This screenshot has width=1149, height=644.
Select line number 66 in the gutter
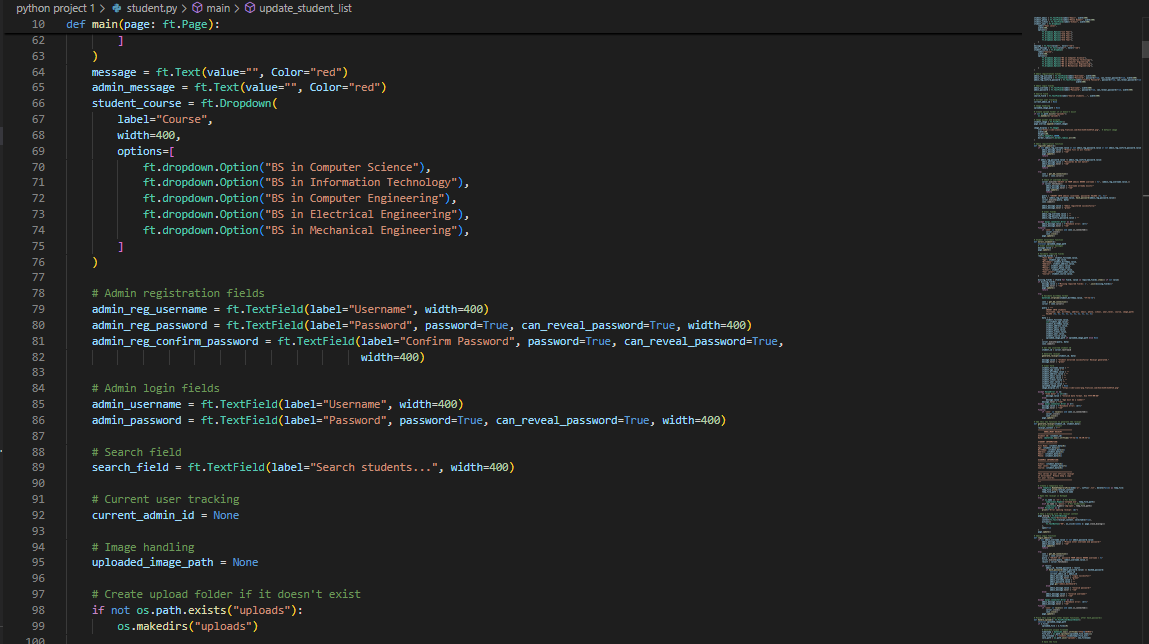pyautogui.click(x=38, y=103)
